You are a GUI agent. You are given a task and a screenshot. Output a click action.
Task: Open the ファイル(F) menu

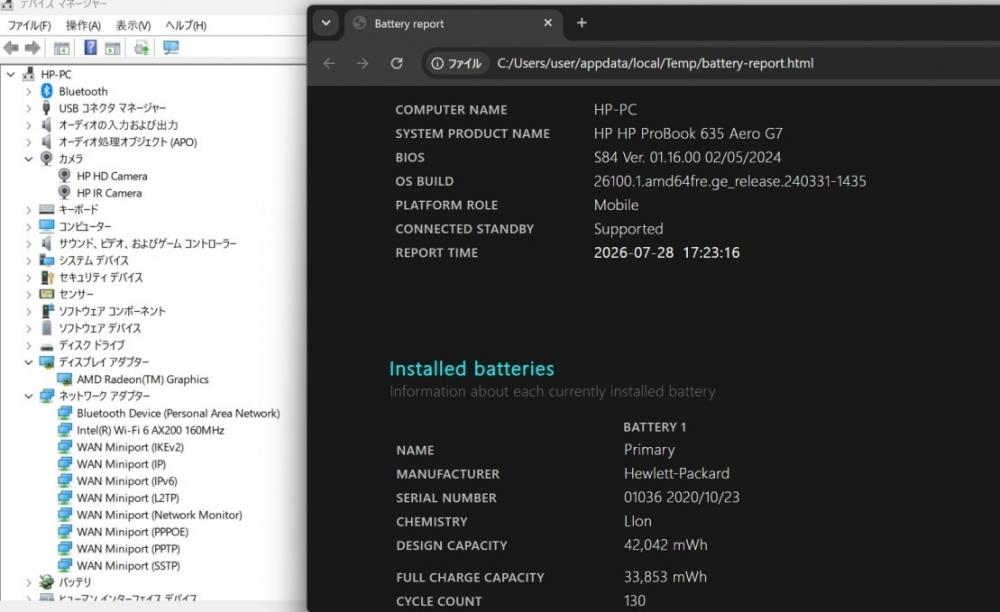tap(29, 26)
